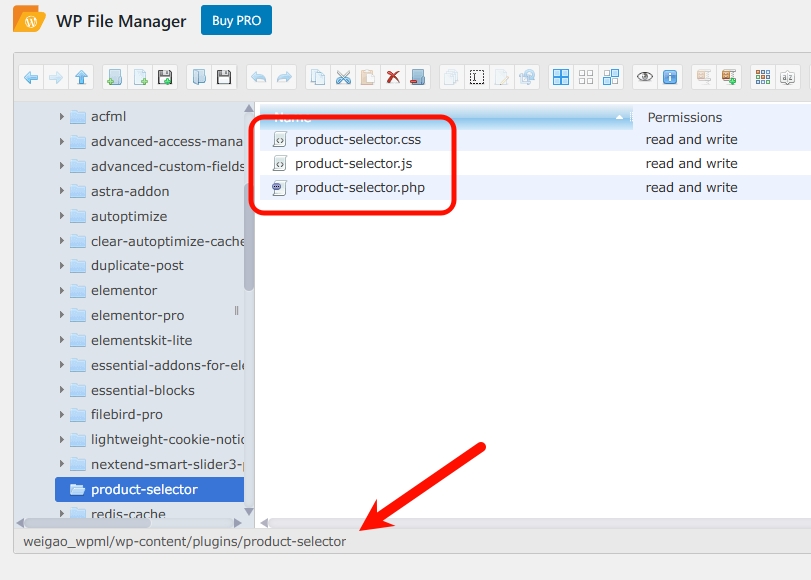Click the folder path in status bar
The height and width of the screenshot is (580, 811).
pyautogui.click(x=185, y=542)
